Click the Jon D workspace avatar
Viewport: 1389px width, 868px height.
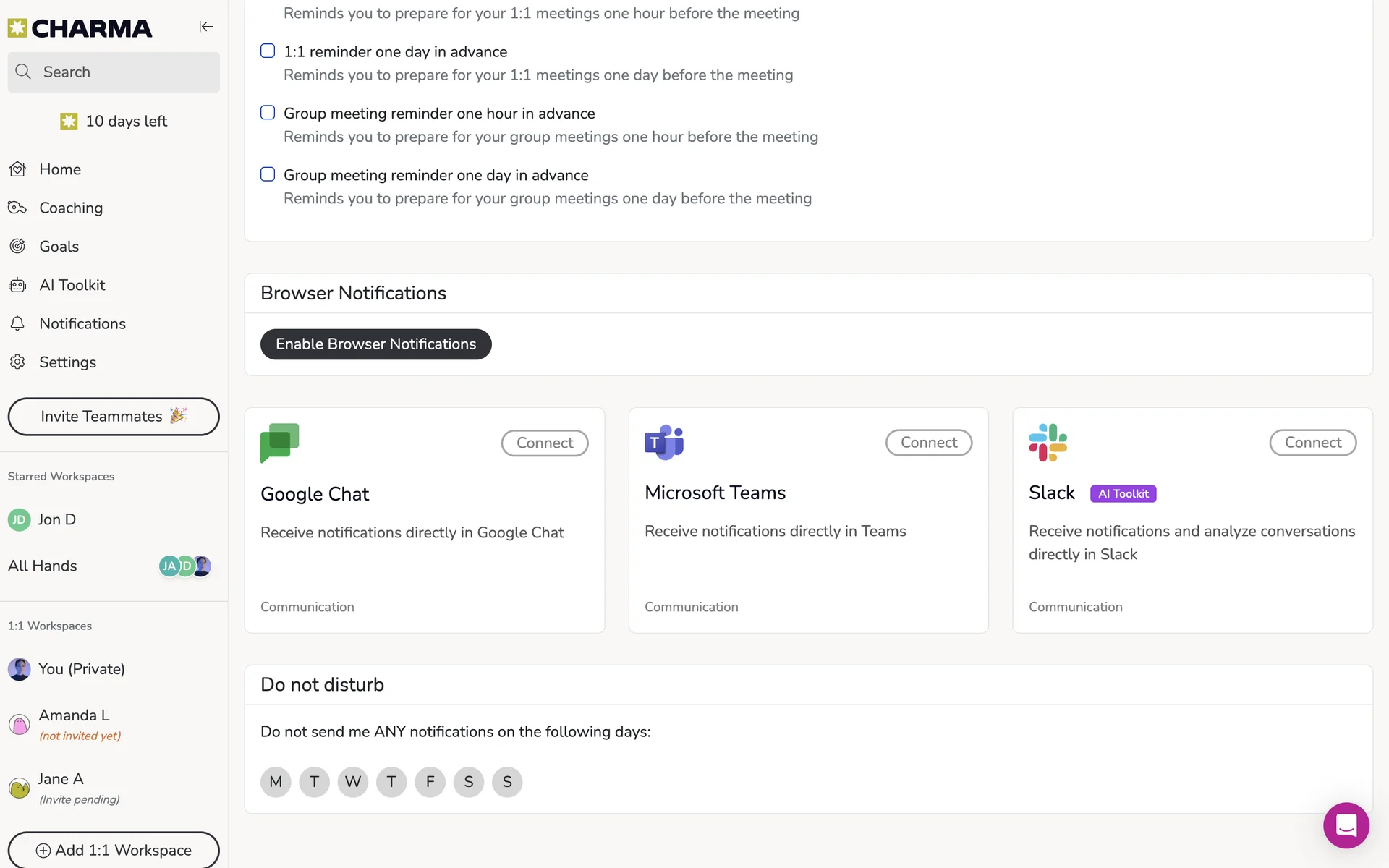tap(19, 519)
